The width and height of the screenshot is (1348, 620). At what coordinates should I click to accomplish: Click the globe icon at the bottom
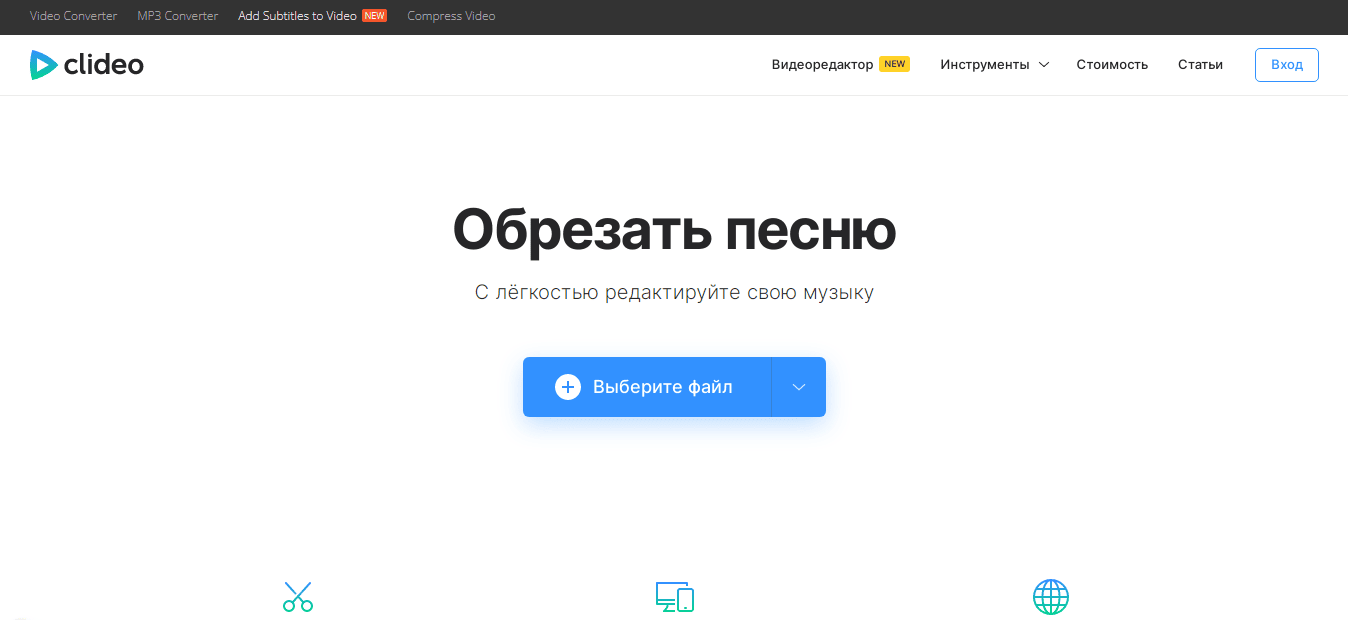pyautogui.click(x=1050, y=596)
